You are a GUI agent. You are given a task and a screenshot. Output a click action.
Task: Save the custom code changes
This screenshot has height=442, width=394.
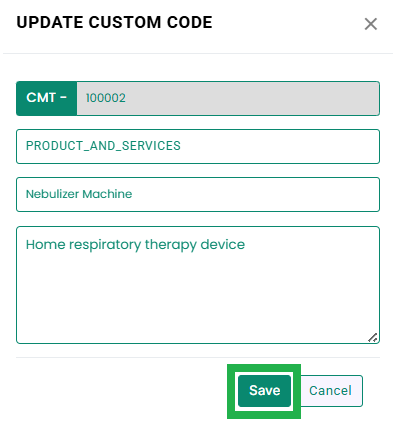point(264,391)
